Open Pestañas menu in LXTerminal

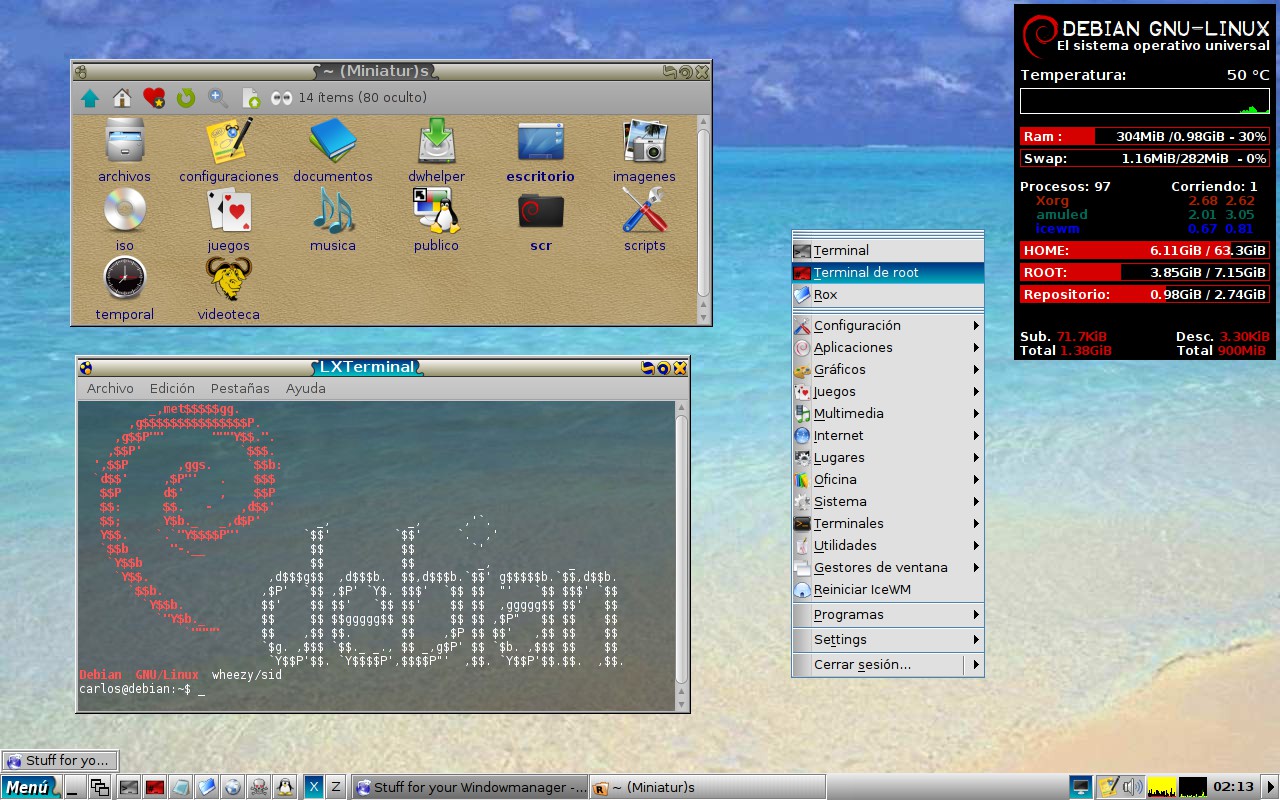[240, 388]
